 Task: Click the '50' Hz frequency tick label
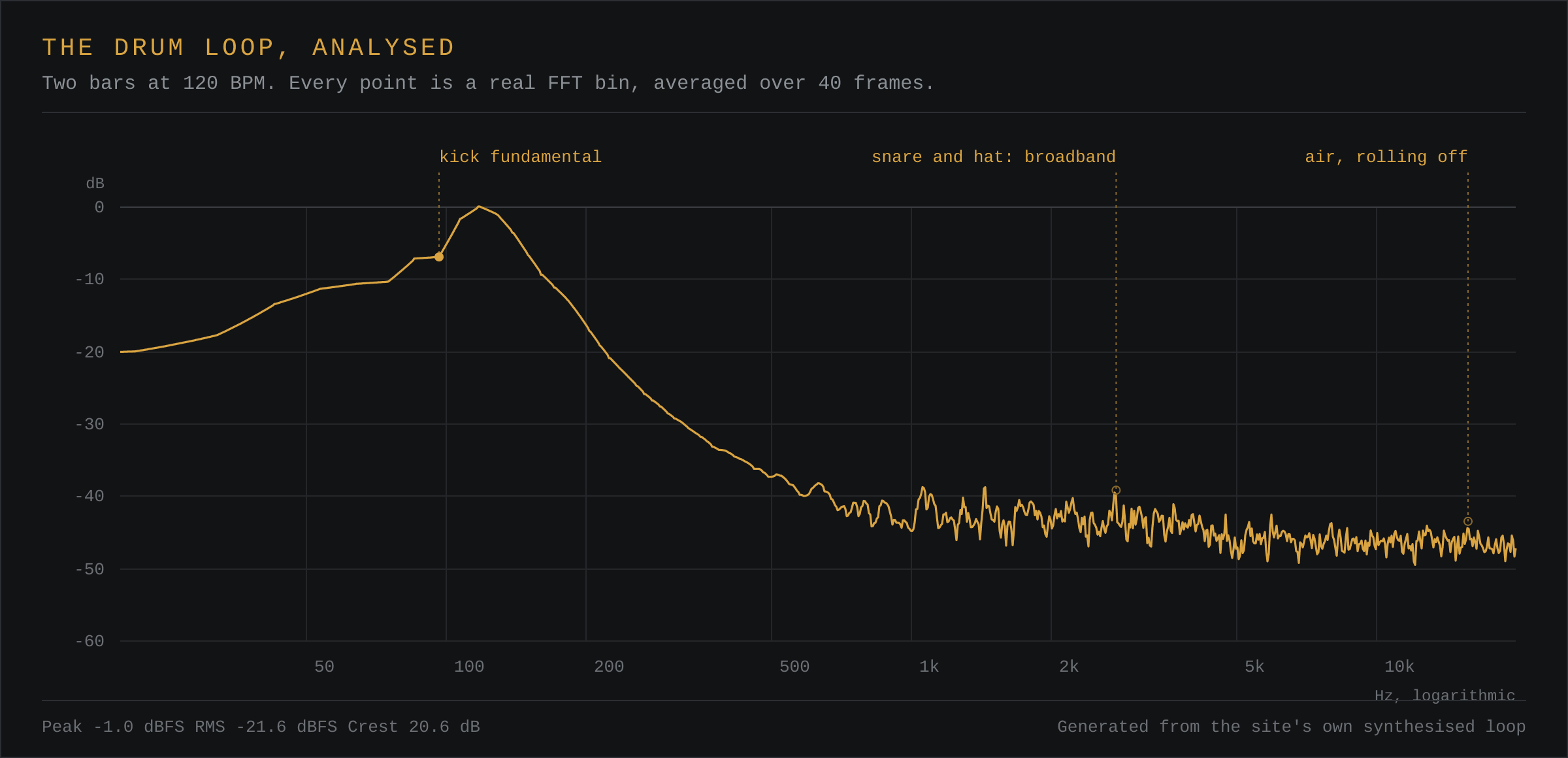pos(324,667)
